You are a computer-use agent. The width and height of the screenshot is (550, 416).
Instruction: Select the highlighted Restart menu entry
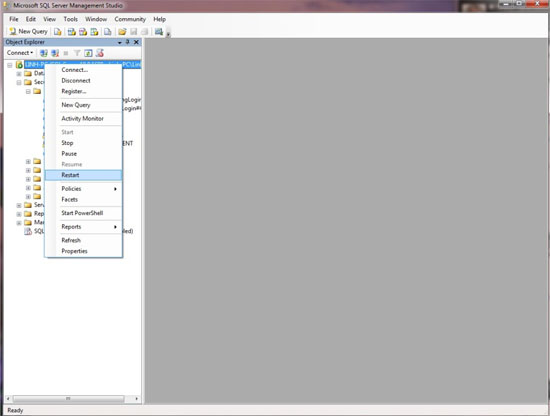[x=83, y=175]
